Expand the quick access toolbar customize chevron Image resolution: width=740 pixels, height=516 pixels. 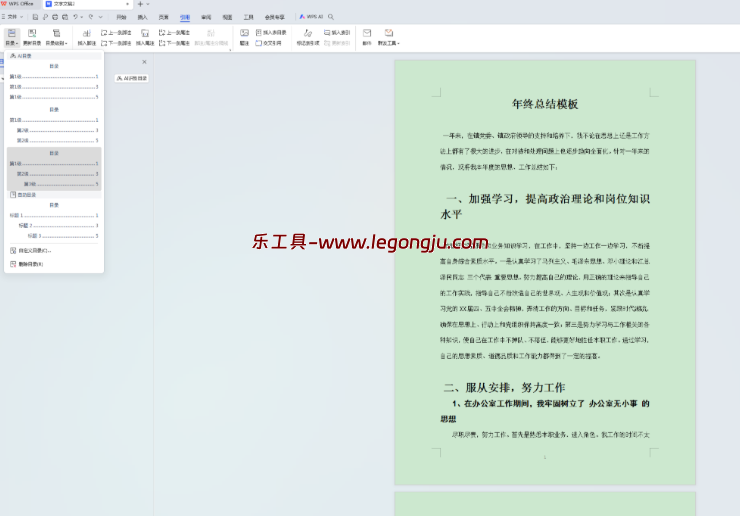[x=101, y=17]
